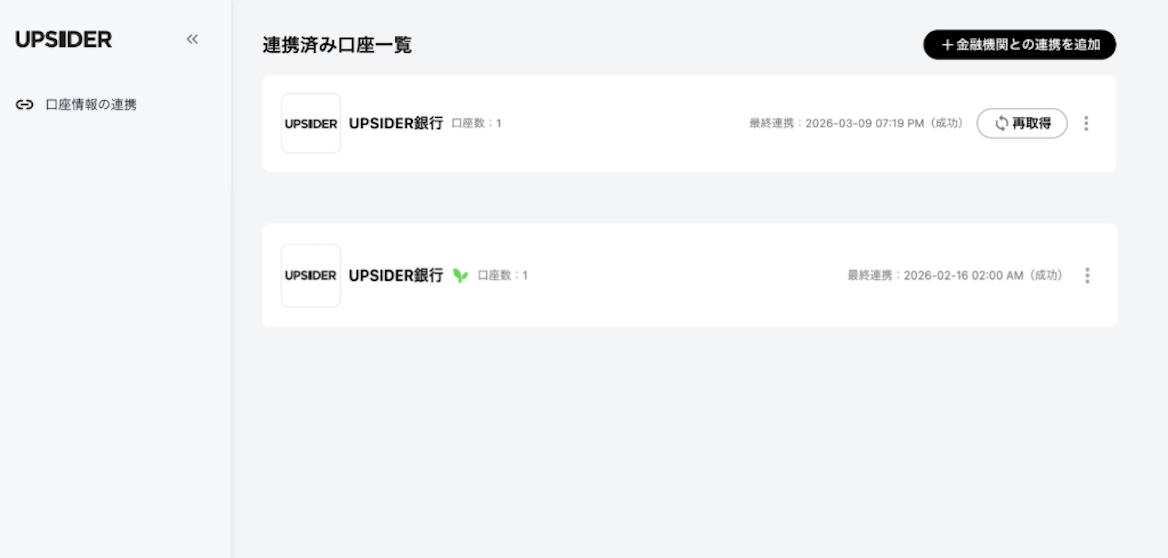Open the three-dot menu for the second UPSIDER銀行
The image size is (1168, 558).
(1087, 276)
